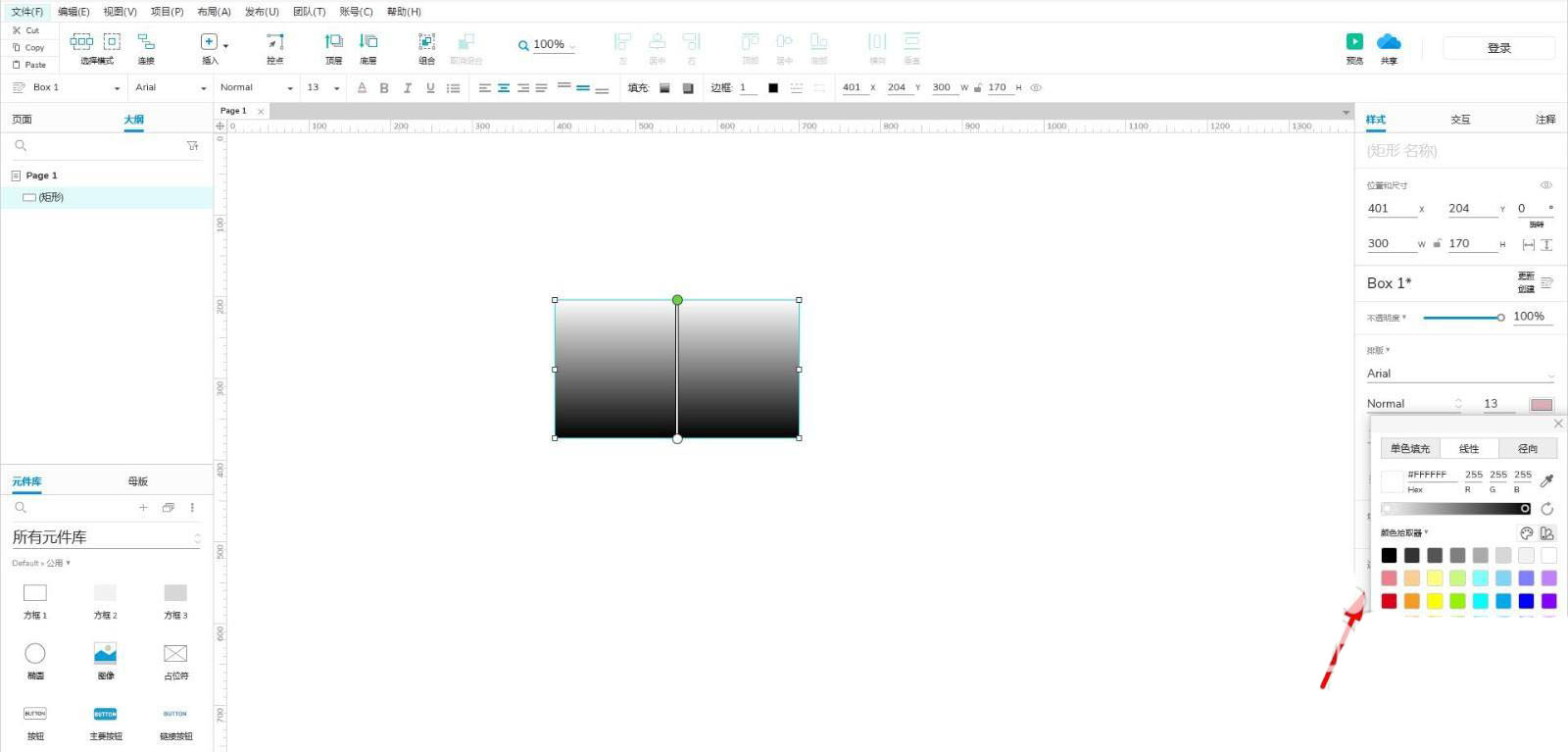Screen dimensions: 1568x752
Task: Click the Paste button
Action: point(29,65)
